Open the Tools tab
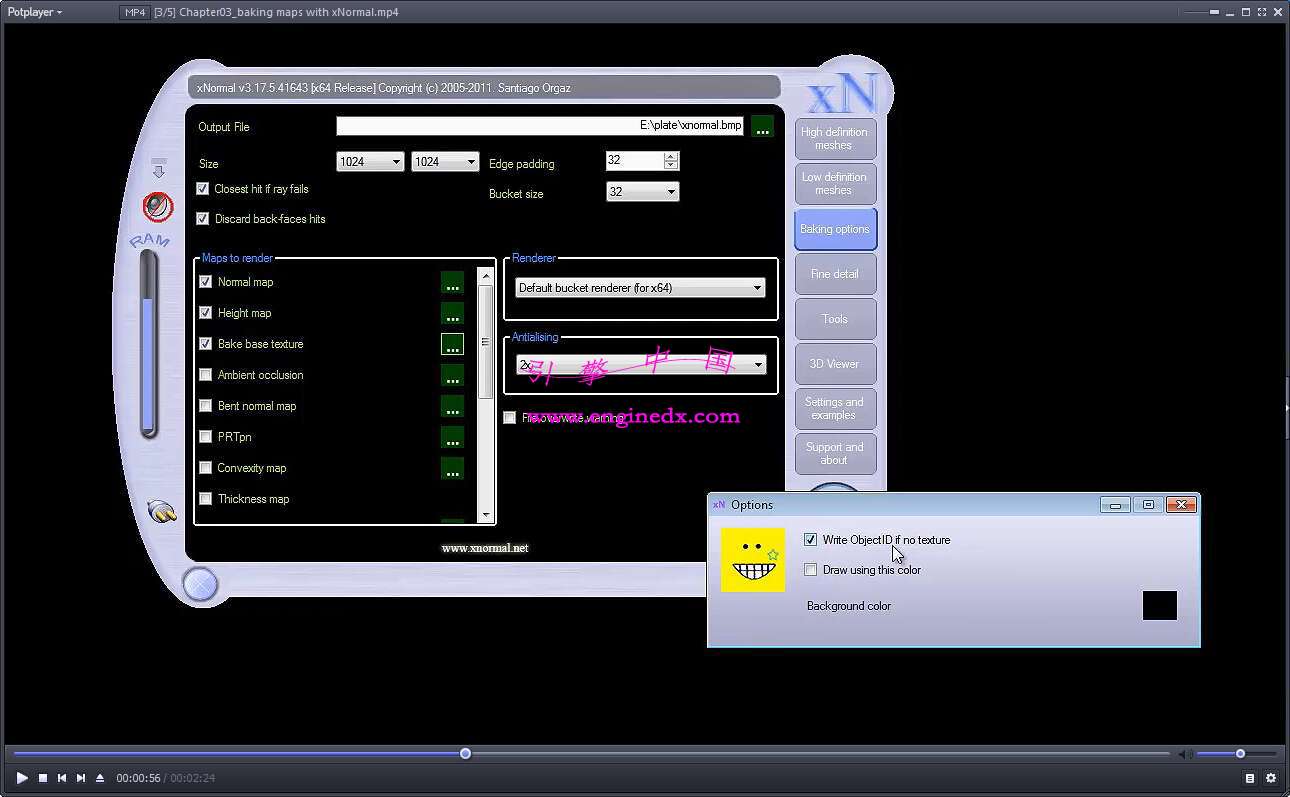Viewport: 1290px width, 797px height. tap(835, 319)
